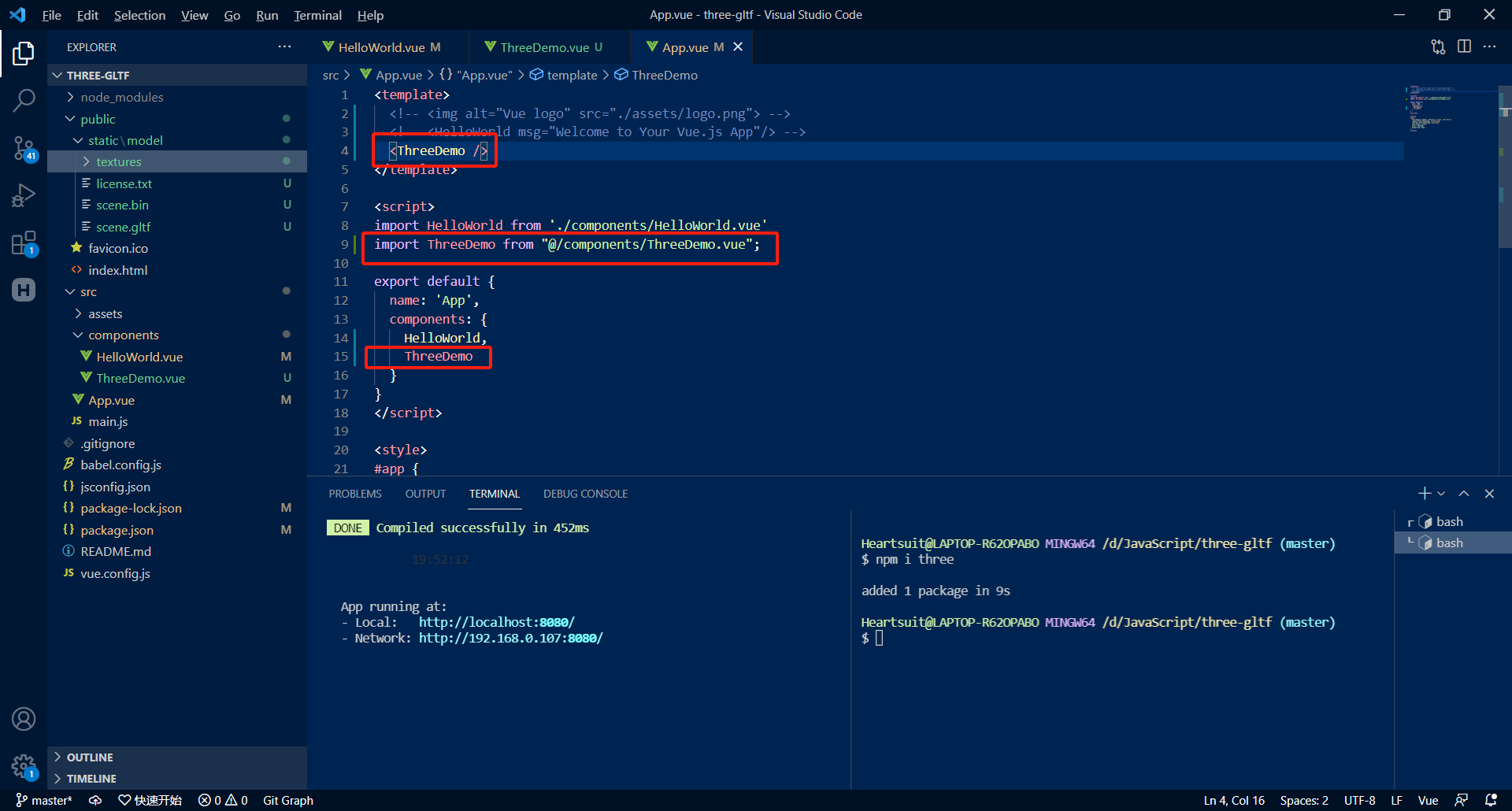Open the http://localhost:8080/ link
Viewport: 1512px width, 811px height.
tap(495, 622)
